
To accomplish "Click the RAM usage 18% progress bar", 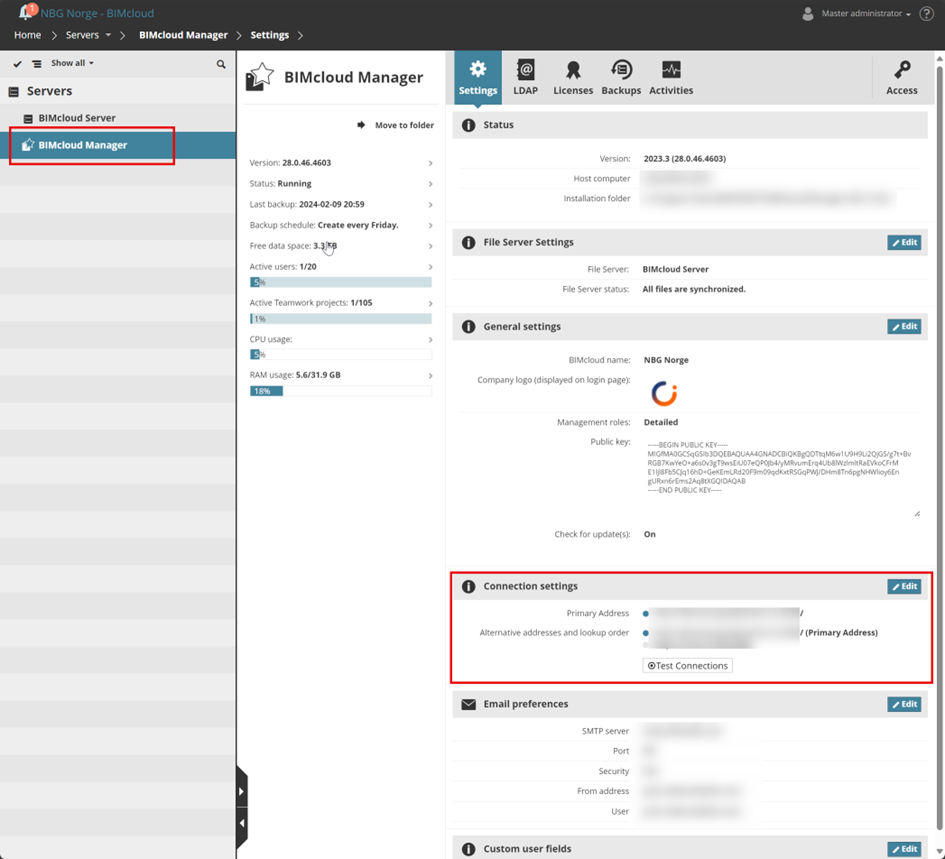I will (341, 391).
